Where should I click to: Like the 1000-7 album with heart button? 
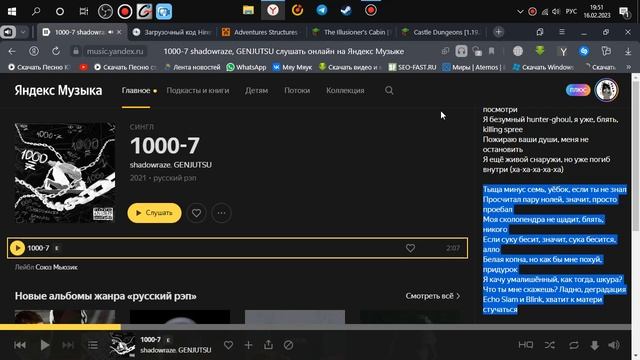tap(196, 213)
